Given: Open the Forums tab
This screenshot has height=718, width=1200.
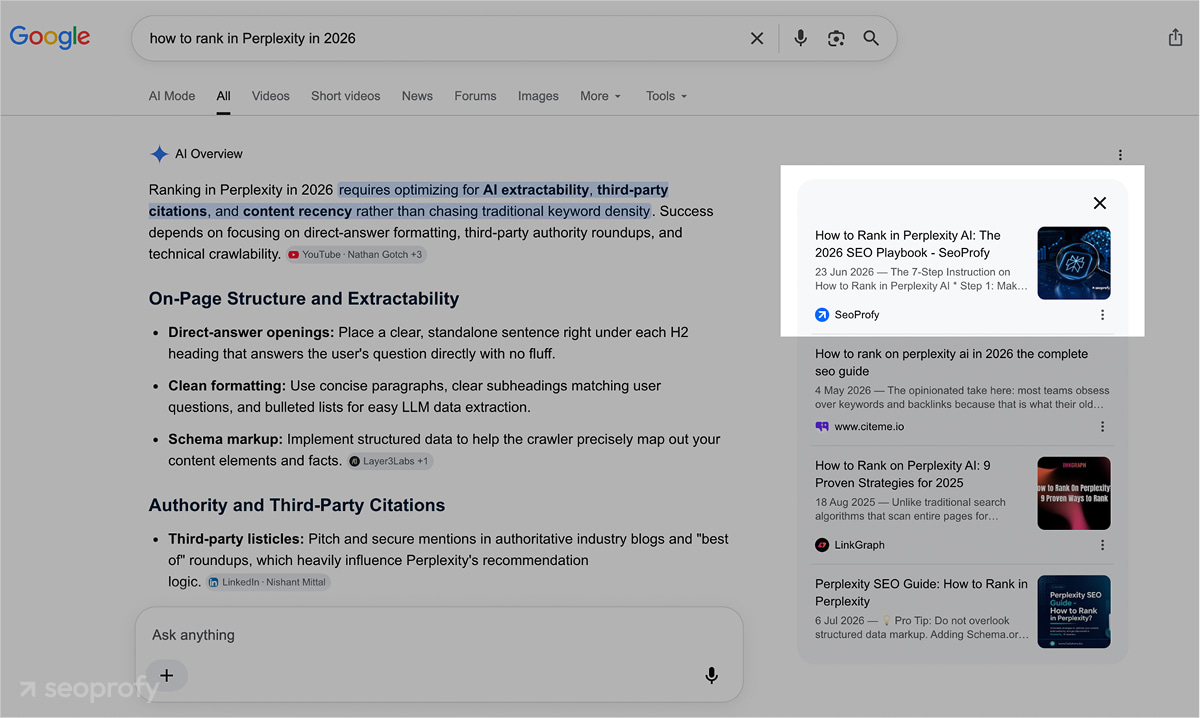Looking at the screenshot, I should tap(475, 96).
